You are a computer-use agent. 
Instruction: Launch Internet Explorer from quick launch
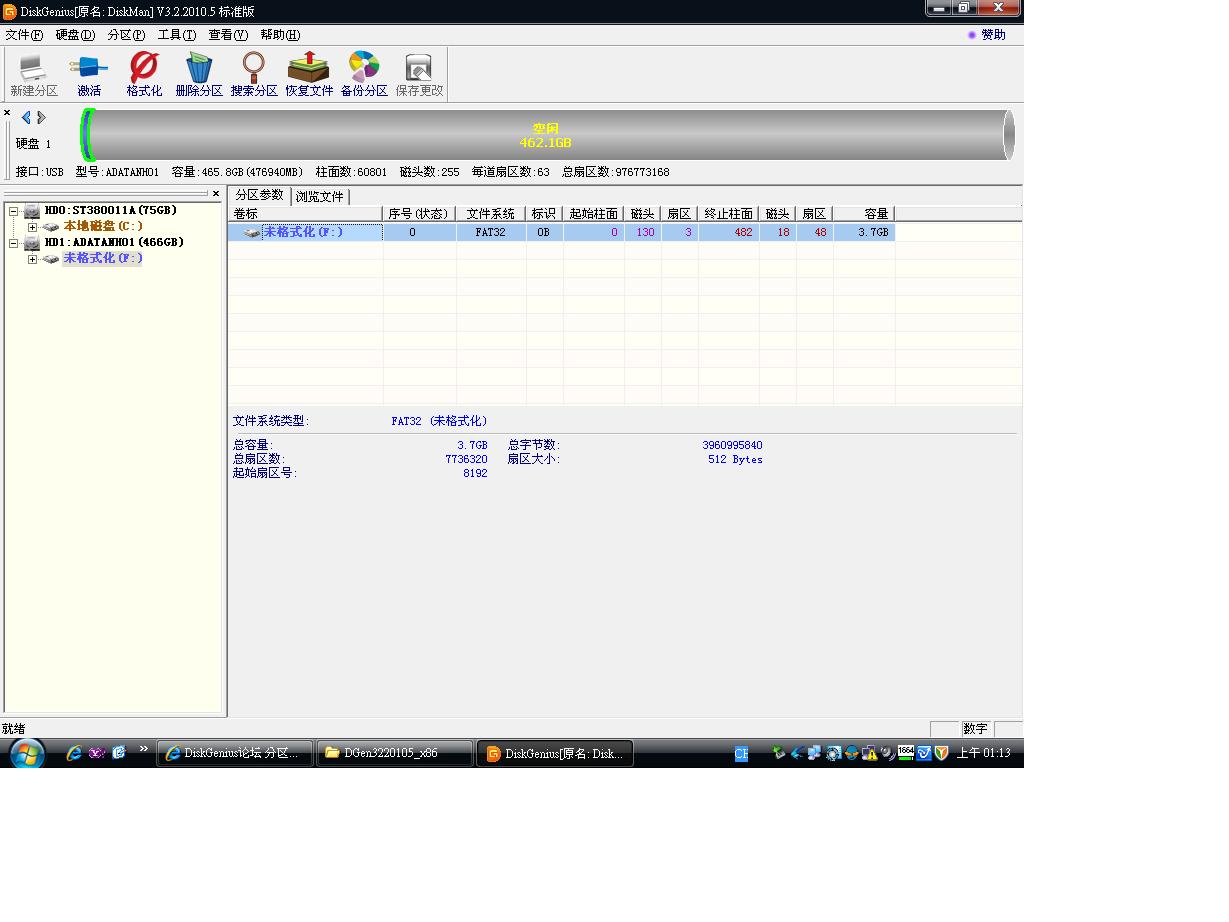click(x=73, y=753)
